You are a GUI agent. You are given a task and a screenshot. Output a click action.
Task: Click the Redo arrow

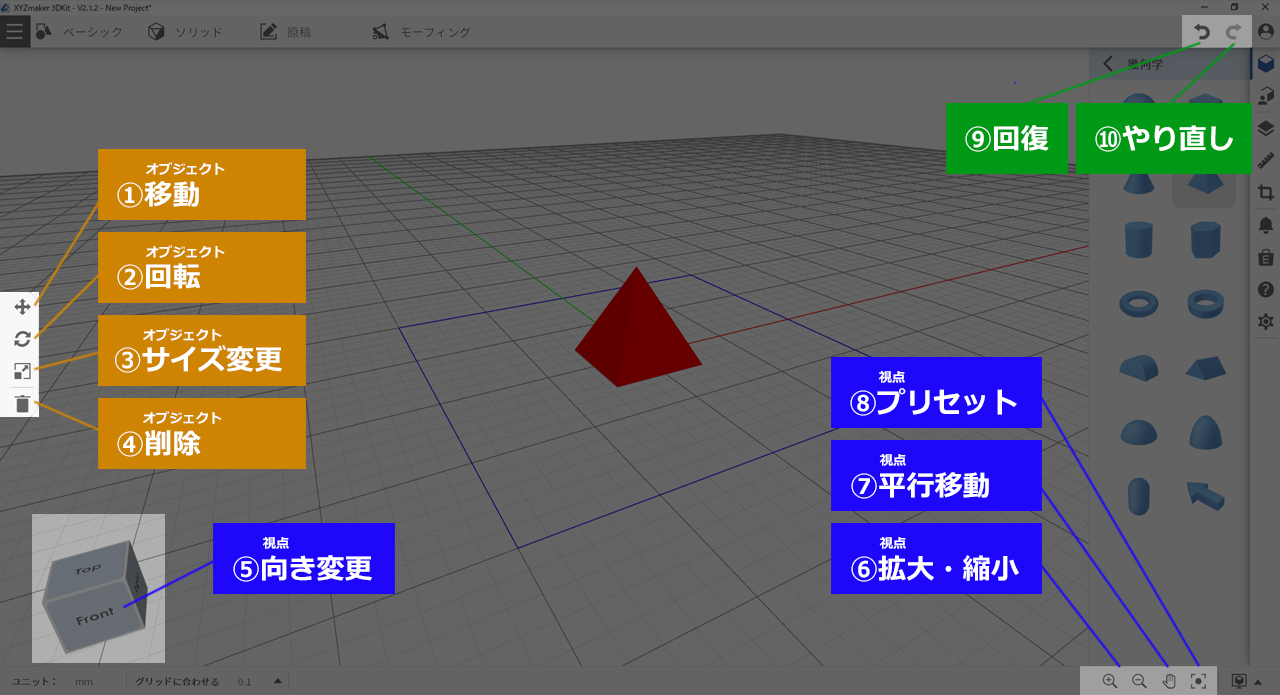[1235, 32]
